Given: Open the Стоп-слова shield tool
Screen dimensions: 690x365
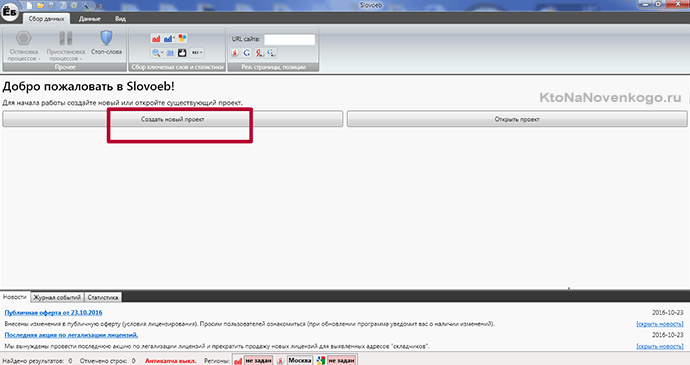Looking at the screenshot, I should [106, 43].
